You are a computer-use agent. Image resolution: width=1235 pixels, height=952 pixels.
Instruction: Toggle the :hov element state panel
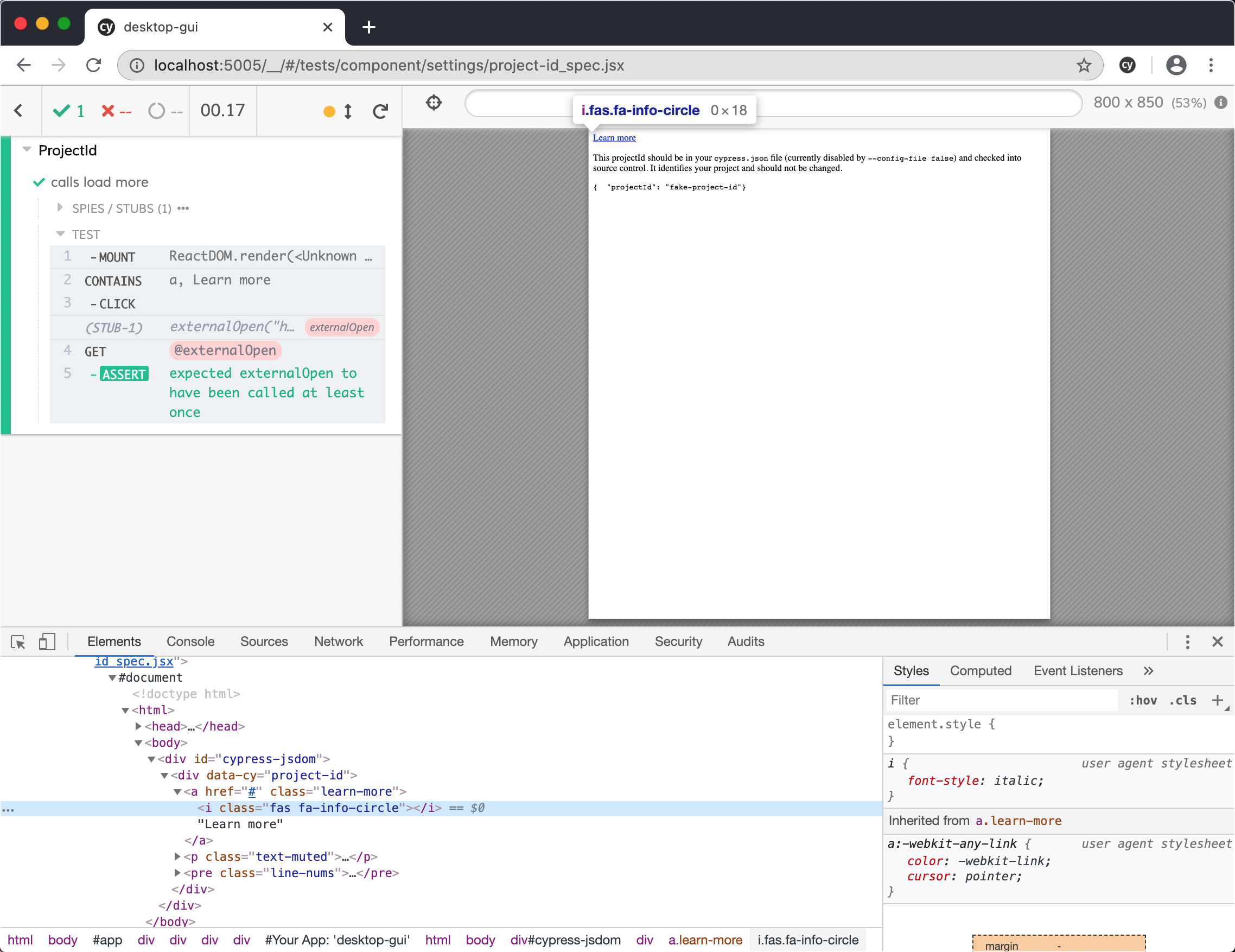(1143, 700)
